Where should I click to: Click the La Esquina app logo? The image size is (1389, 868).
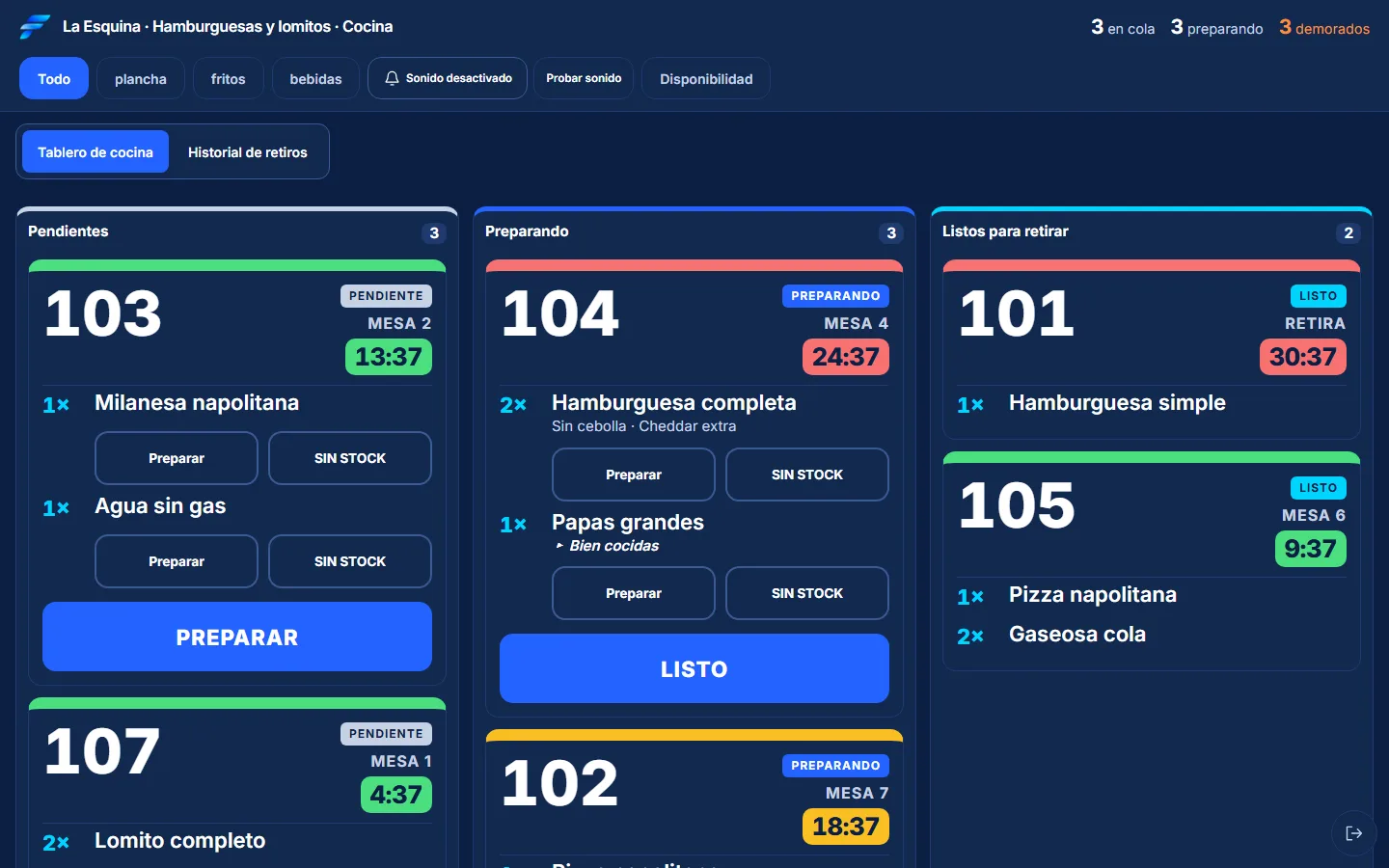point(35,27)
